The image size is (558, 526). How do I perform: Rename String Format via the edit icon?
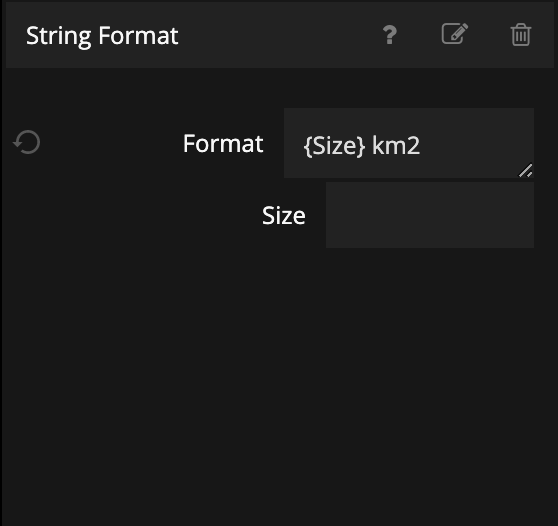click(x=454, y=34)
